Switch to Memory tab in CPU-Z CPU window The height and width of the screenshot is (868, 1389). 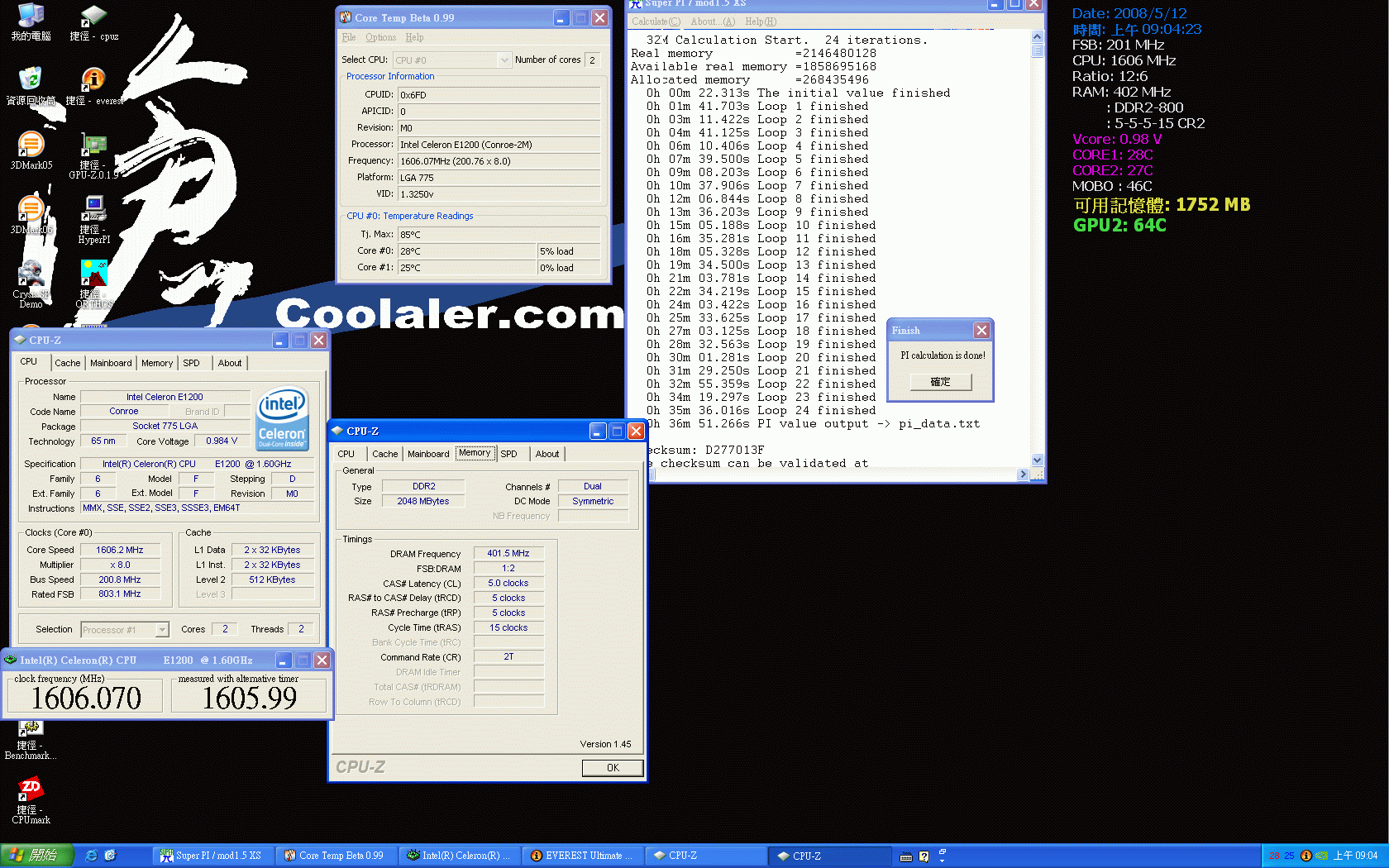click(157, 363)
